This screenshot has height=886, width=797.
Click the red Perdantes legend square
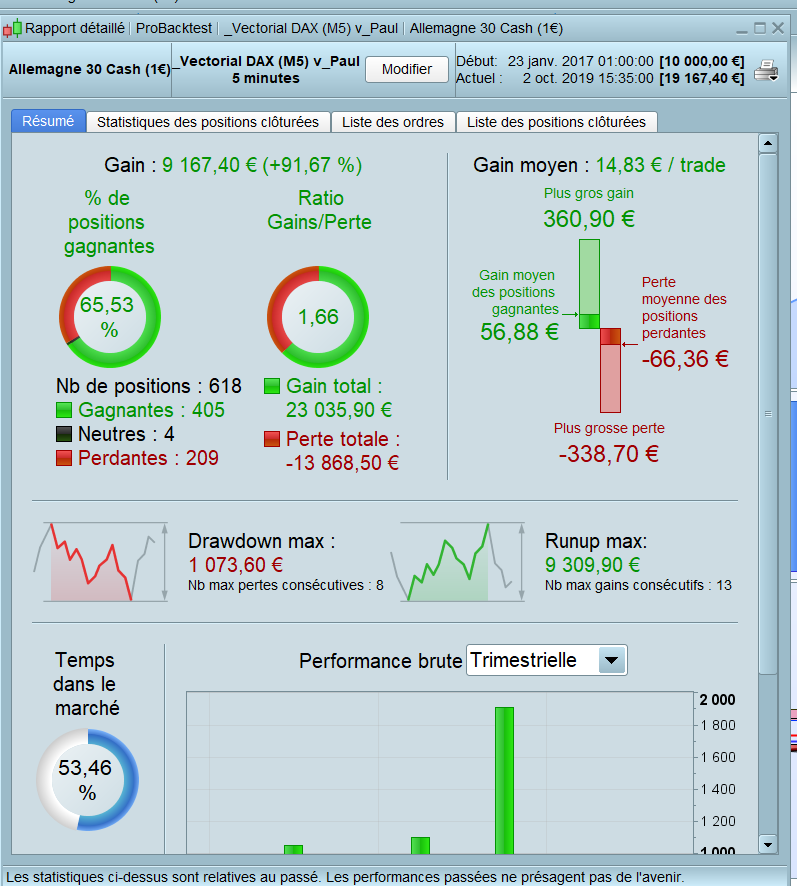[x=64, y=458]
